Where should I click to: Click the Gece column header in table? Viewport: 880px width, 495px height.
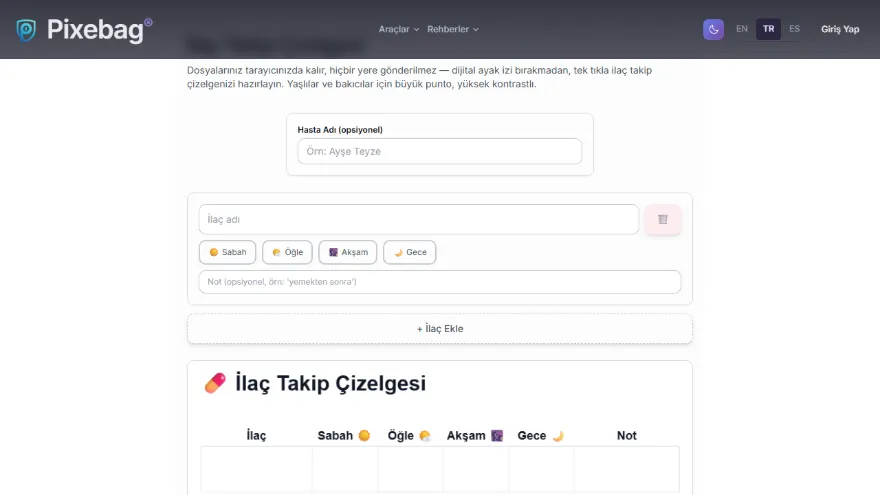click(540, 436)
